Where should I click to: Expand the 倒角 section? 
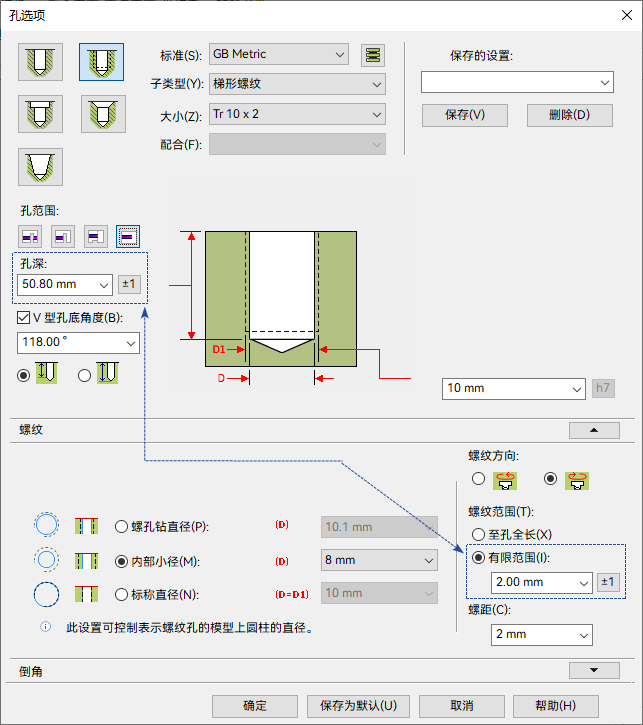594,670
